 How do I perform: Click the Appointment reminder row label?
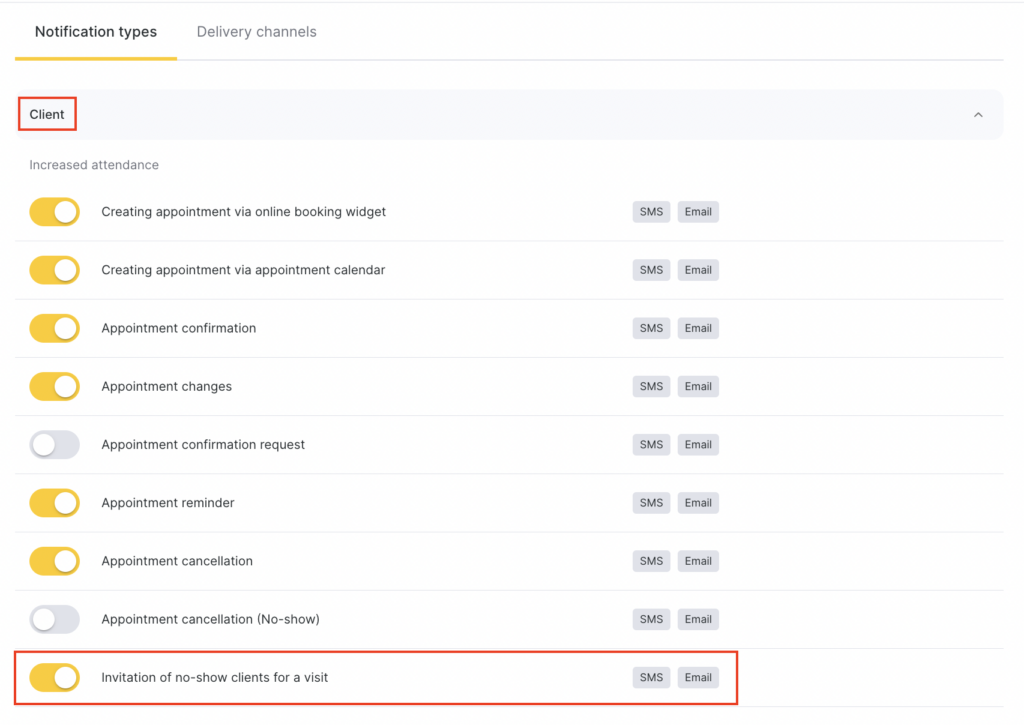168,503
